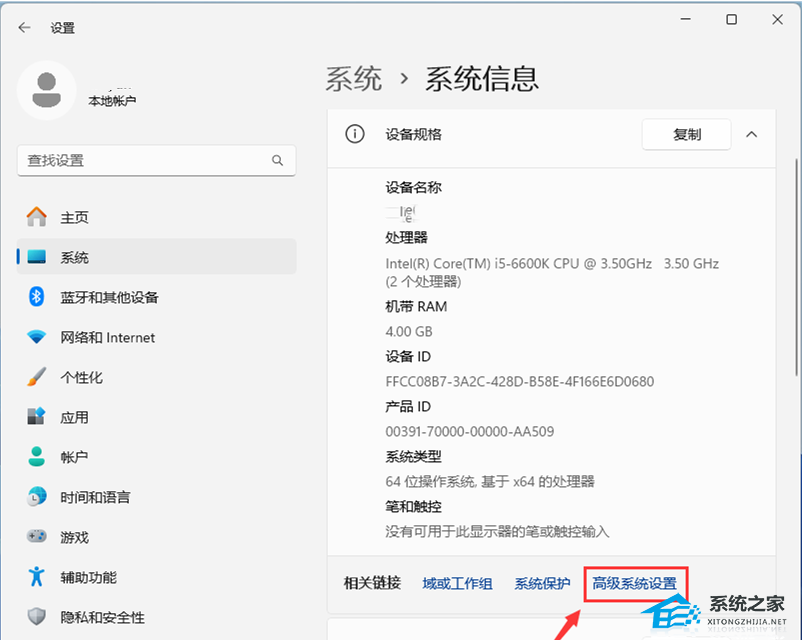Click the 网络和 Internet Wi-Fi icon
The height and width of the screenshot is (640, 802).
click(x=37, y=337)
